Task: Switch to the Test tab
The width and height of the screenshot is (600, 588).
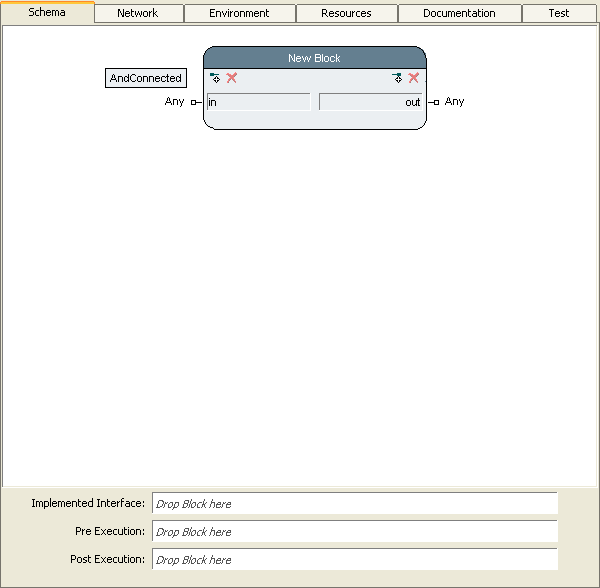Action: point(559,13)
